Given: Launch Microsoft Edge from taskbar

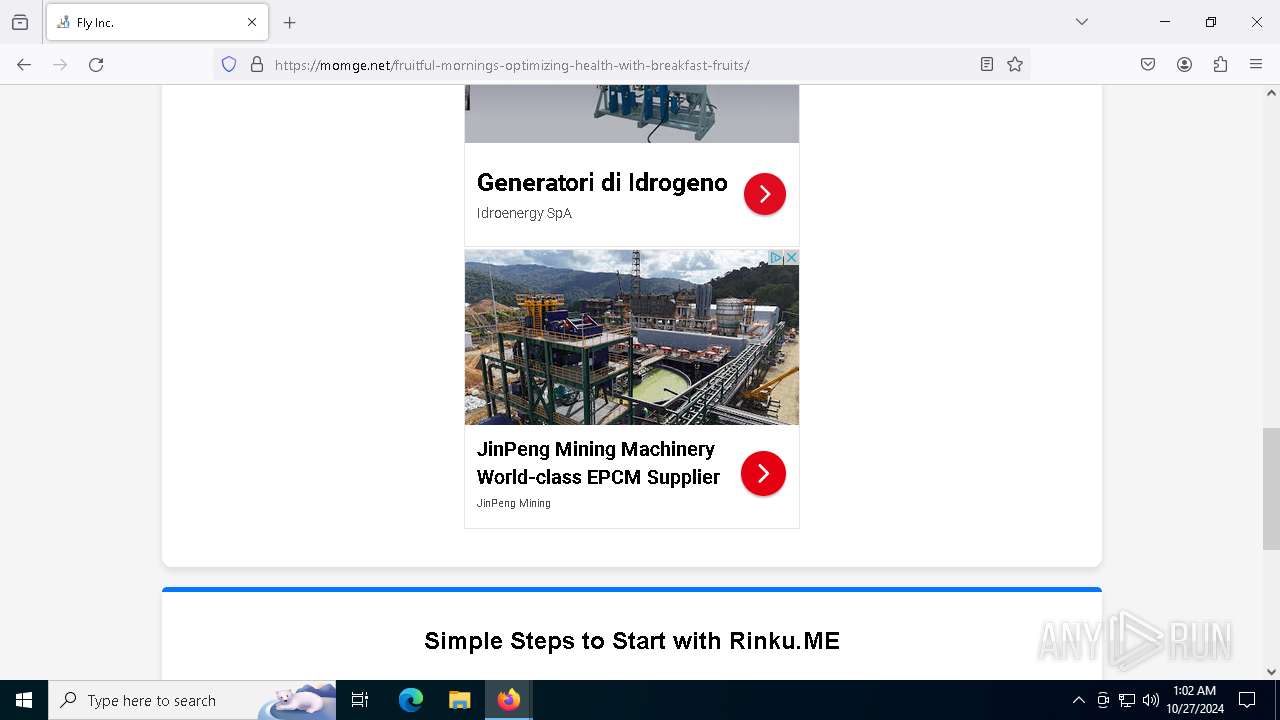Looking at the screenshot, I should [x=411, y=700].
